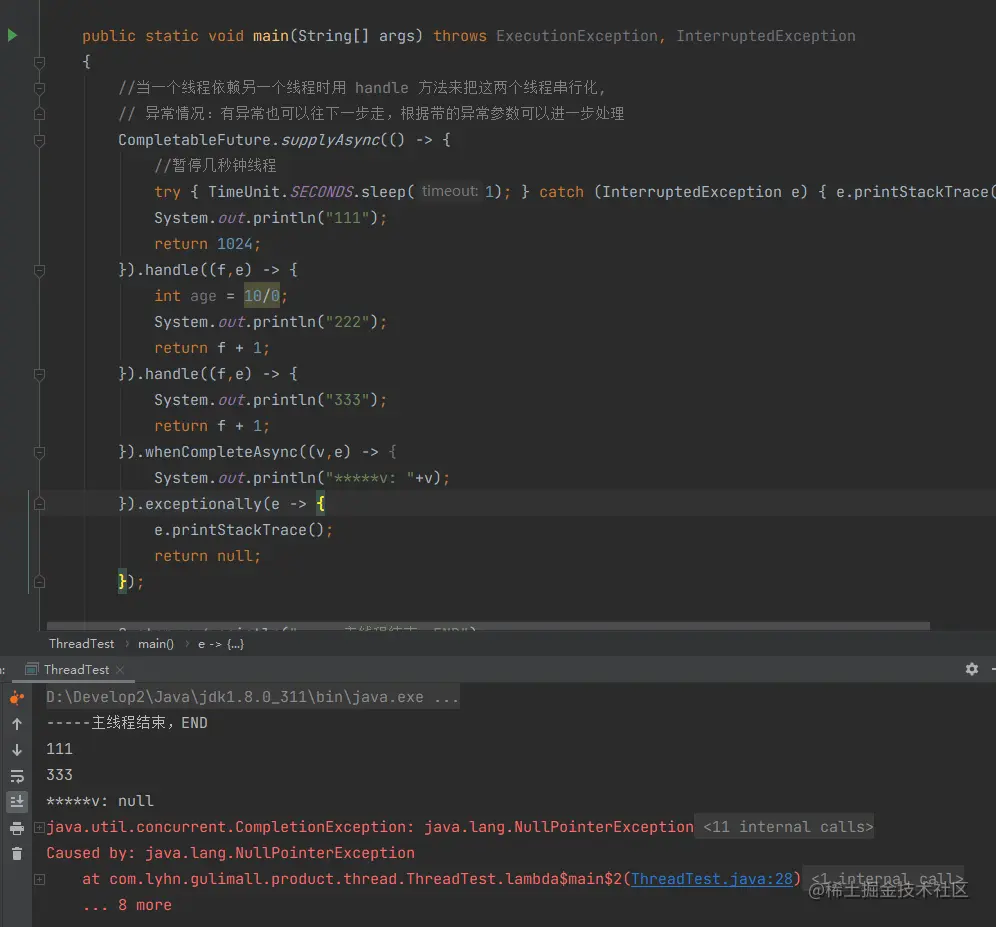The width and height of the screenshot is (996, 927).
Task: Print the console output
Action: [x=17, y=828]
